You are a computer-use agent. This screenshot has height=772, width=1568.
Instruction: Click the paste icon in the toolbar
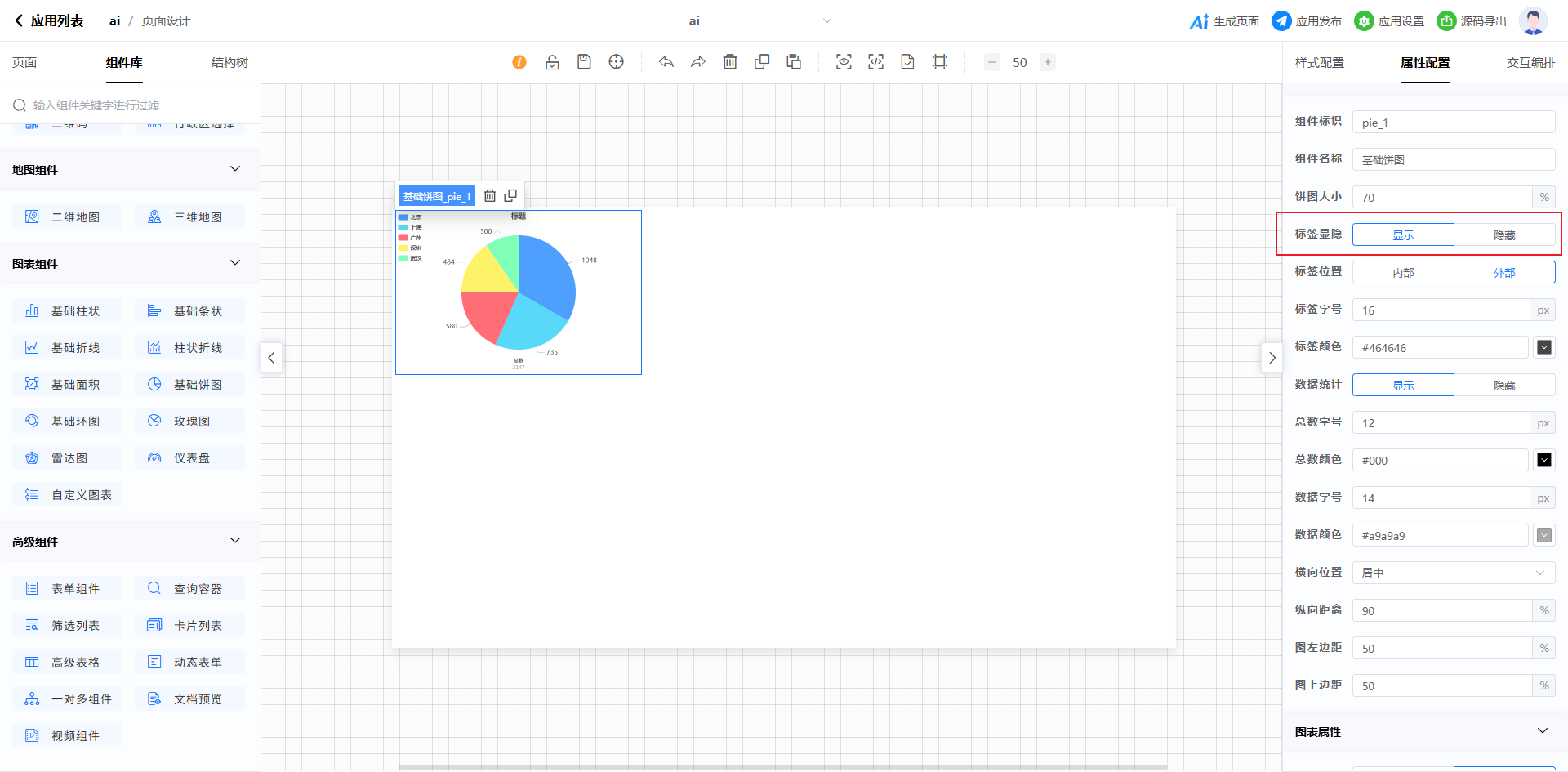click(794, 62)
